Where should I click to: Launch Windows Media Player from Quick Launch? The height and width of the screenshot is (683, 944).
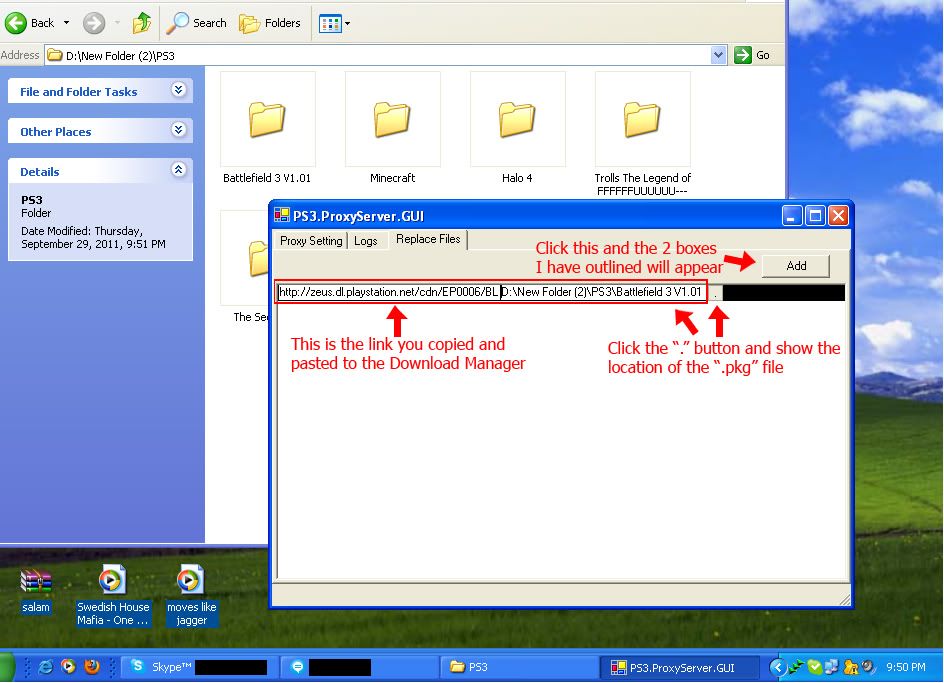pos(69,667)
